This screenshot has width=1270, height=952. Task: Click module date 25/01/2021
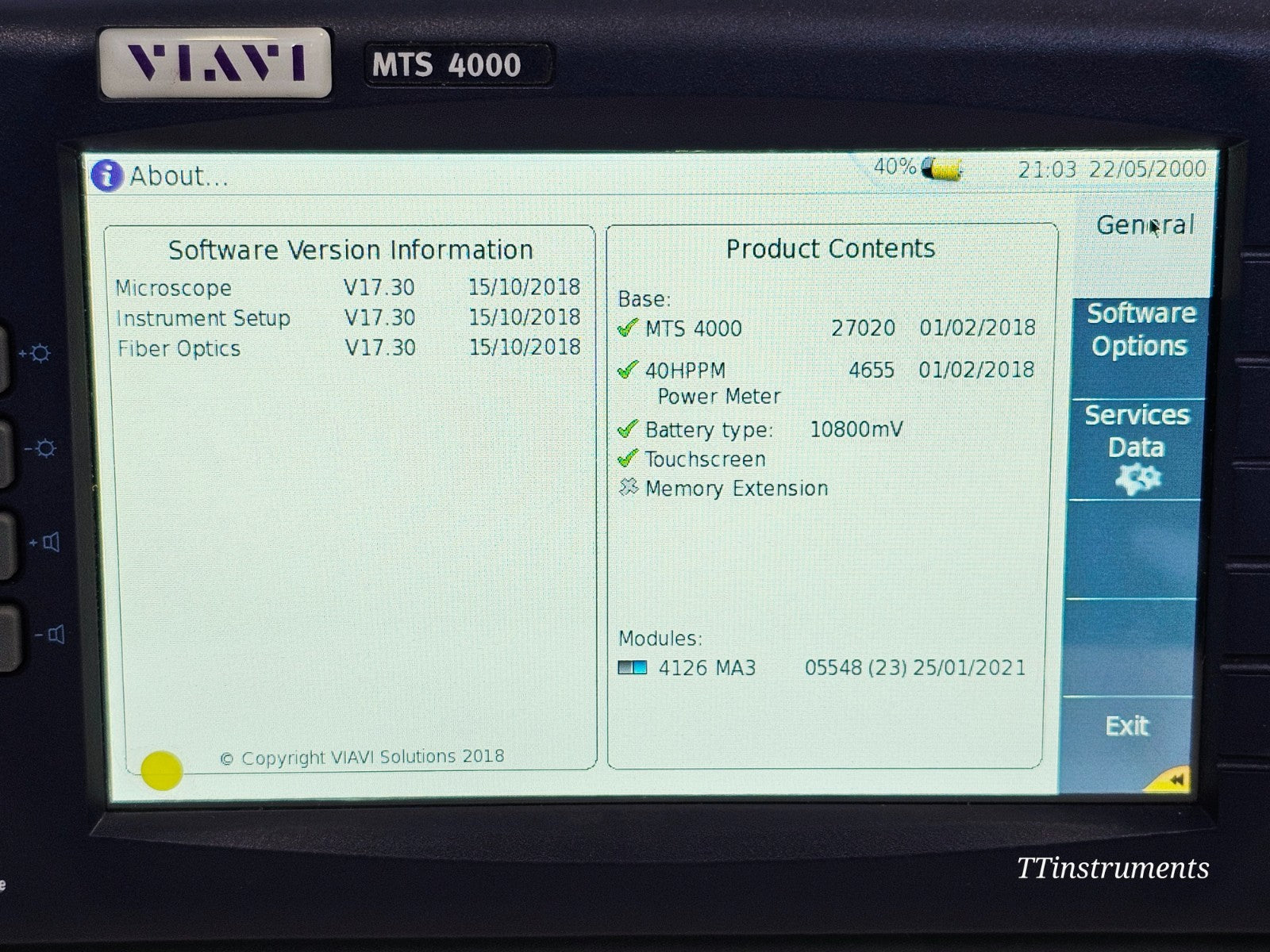pos(969,667)
